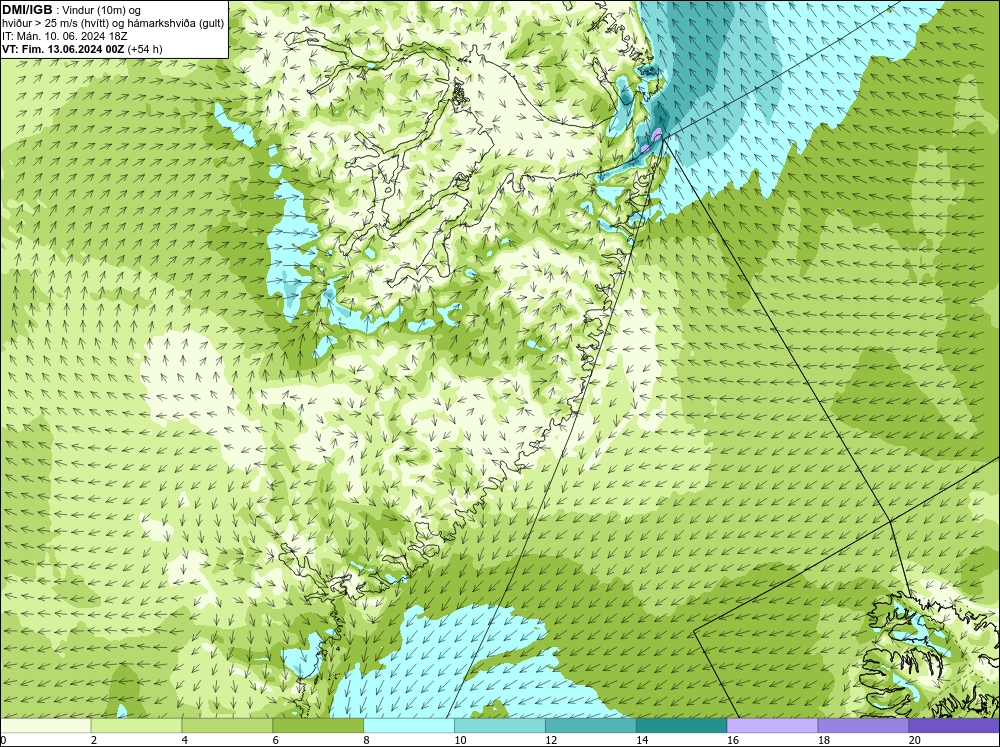Click the medium purple 18–20 m/s legend swatch
Screen dimensions: 1000x747
point(864,726)
